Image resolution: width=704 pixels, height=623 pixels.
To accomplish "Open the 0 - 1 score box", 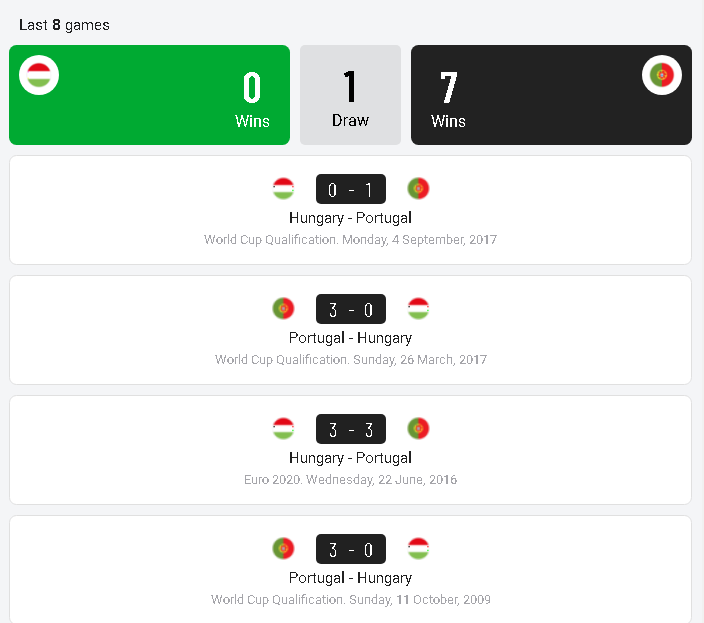I will [x=350, y=189].
